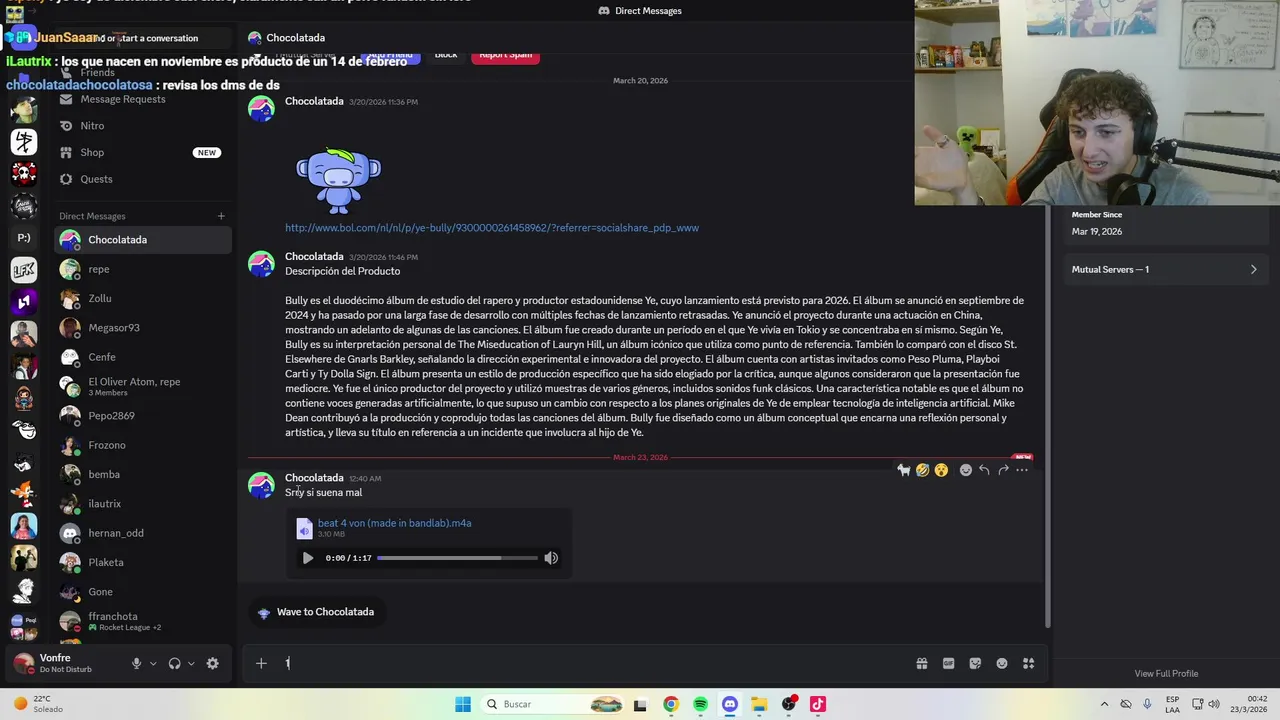Open the DM with Zollu
1280x720 pixels.
142,298
